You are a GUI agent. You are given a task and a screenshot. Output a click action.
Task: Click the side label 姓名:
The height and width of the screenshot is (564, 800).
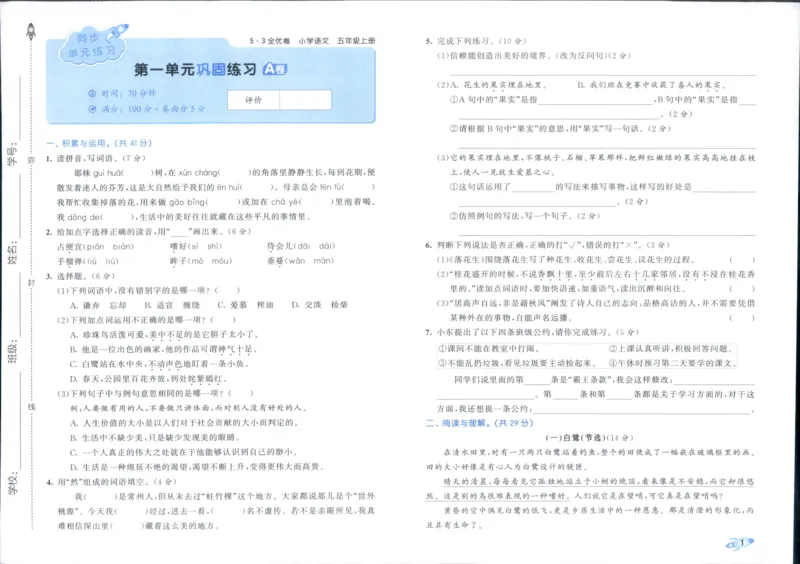point(12,253)
